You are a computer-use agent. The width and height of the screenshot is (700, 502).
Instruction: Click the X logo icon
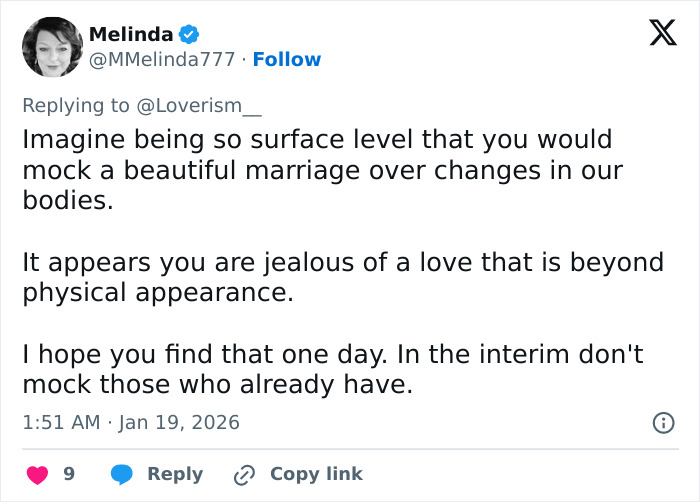[662, 34]
